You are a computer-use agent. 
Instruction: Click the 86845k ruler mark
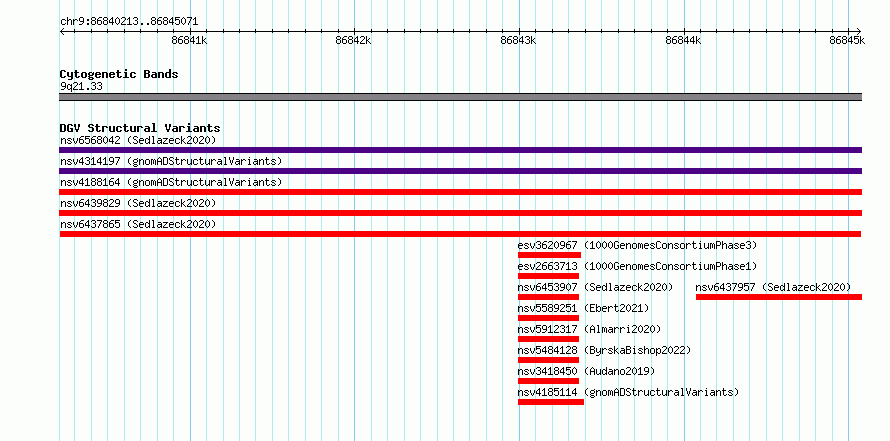pyautogui.click(x=847, y=40)
